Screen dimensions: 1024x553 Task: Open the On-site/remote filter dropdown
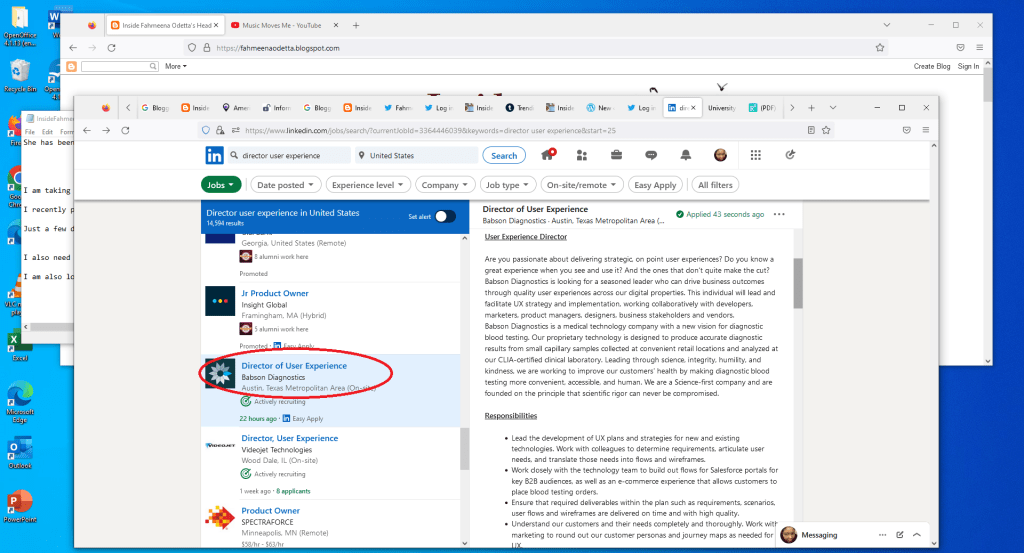pyautogui.click(x=580, y=185)
